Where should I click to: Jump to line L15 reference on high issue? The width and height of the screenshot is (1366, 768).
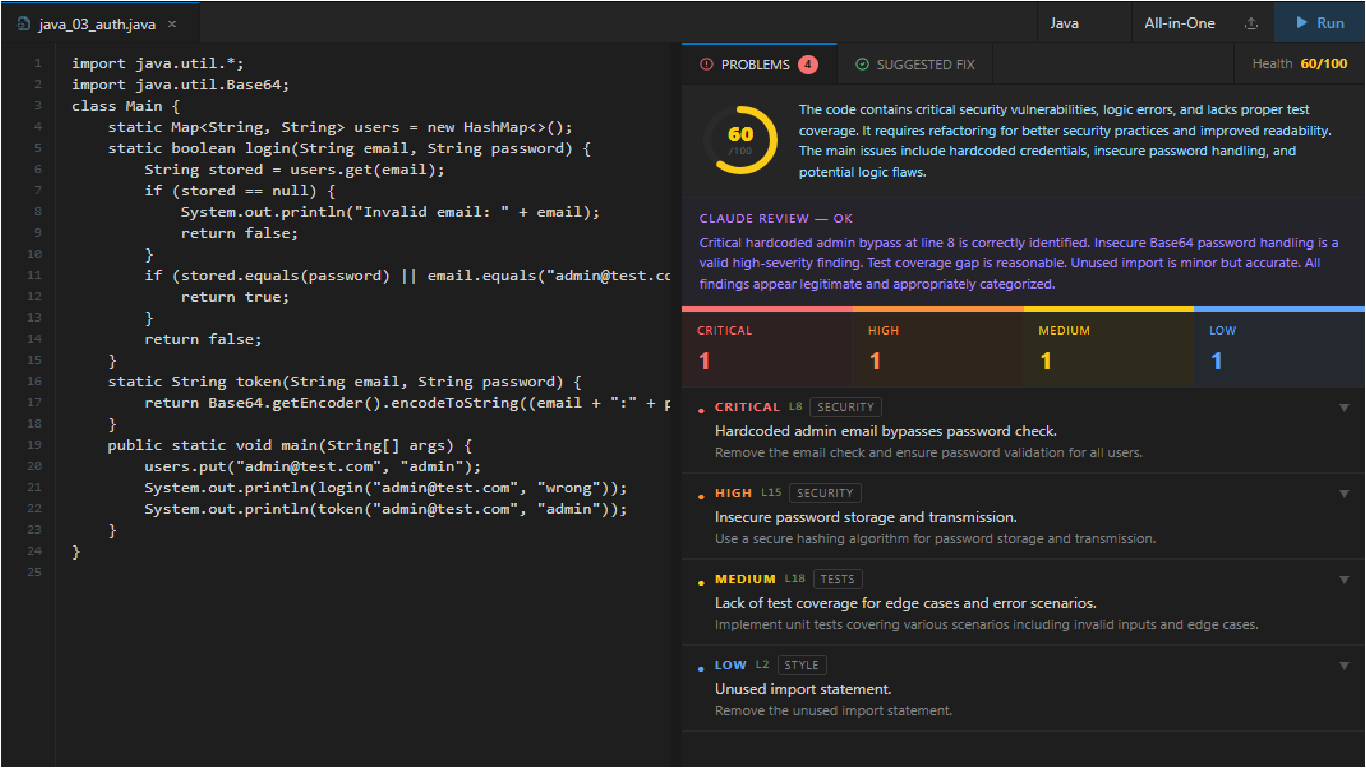pyautogui.click(x=771, y=493)
